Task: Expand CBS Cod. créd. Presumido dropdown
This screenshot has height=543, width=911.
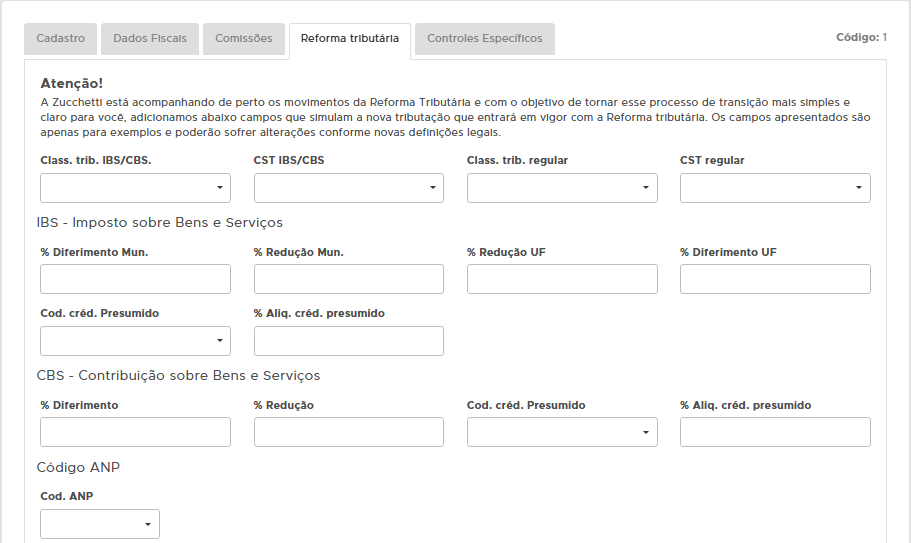Action: point(561,432)
